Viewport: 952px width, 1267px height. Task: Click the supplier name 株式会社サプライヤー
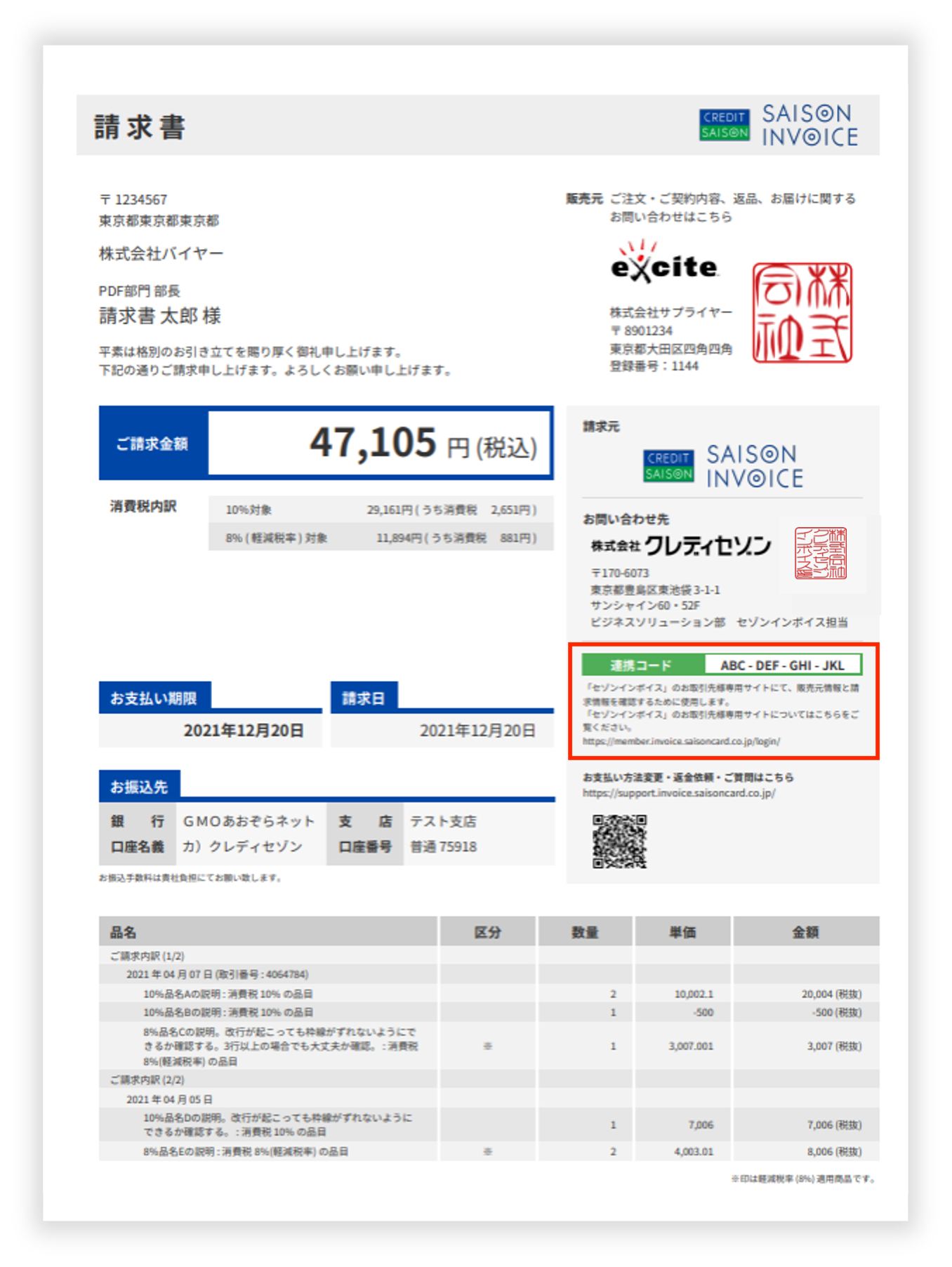coord(670,312)
